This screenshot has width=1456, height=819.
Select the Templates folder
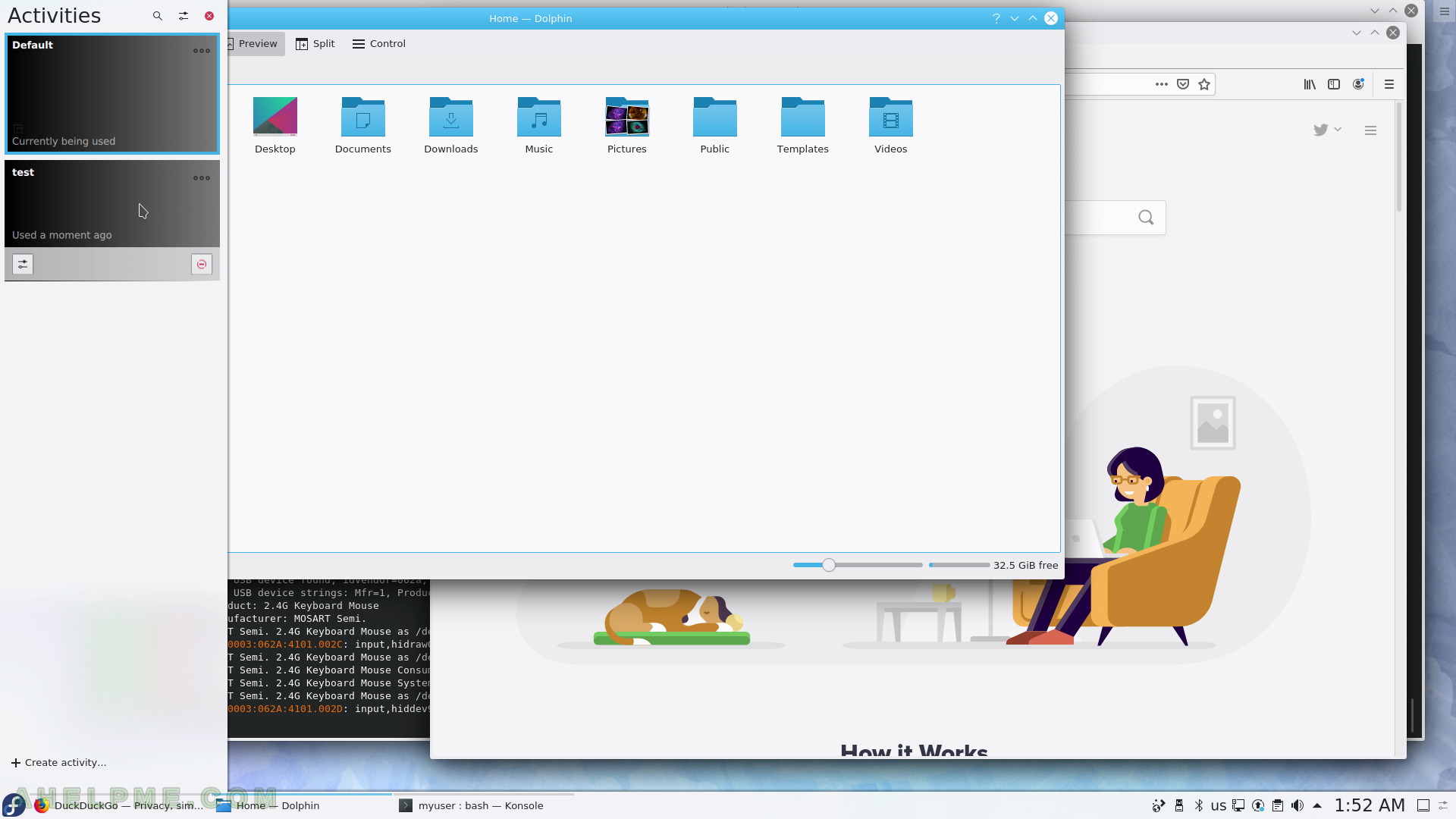(x=803, y=126)
